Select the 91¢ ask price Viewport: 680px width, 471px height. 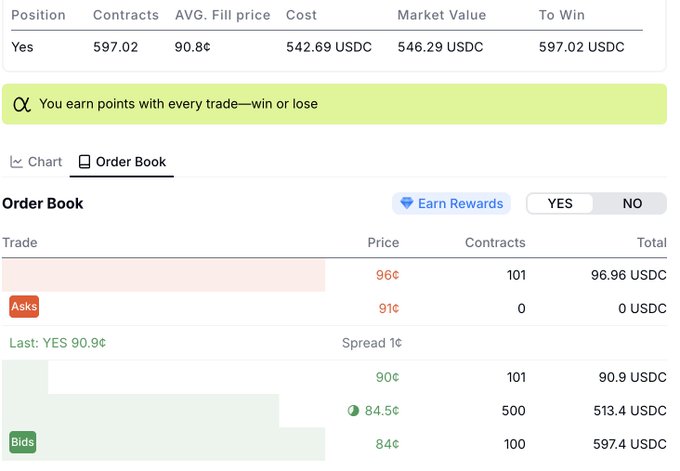pos(387,308)
